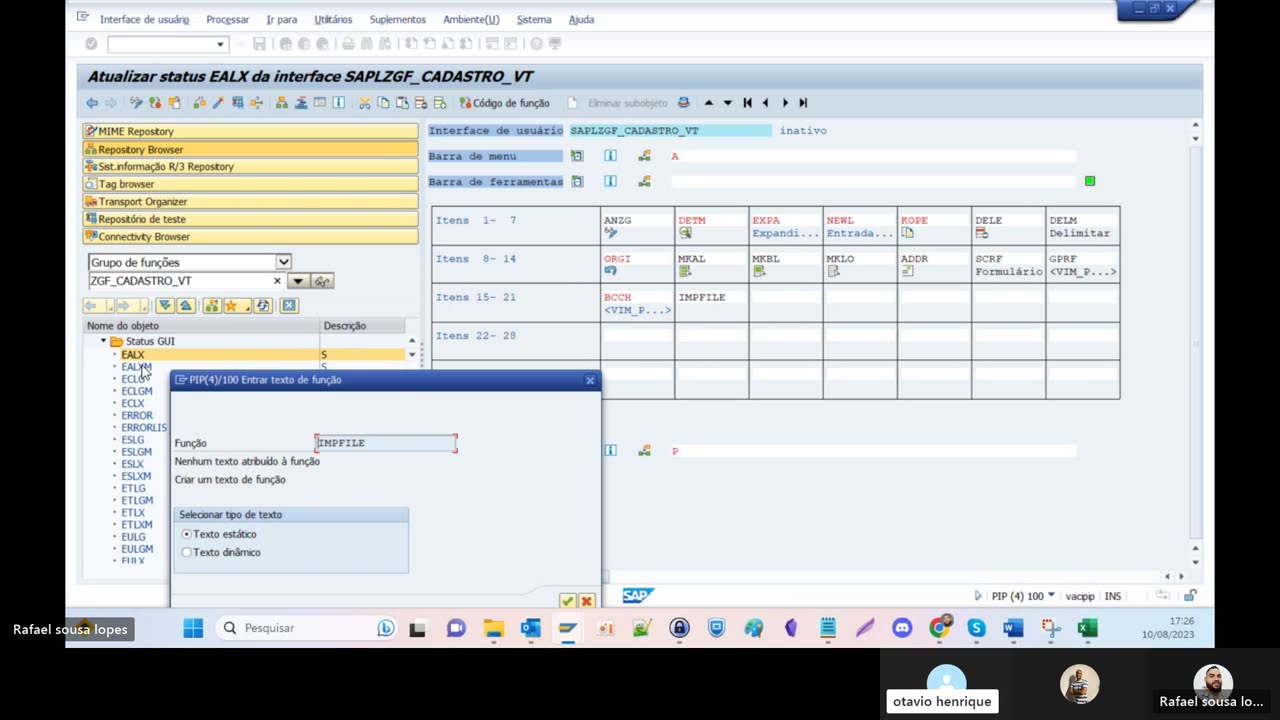This screenshot has width=1280, height=720.
Task: Select Texto estático radio button
Action: click(x=187, y=535)
